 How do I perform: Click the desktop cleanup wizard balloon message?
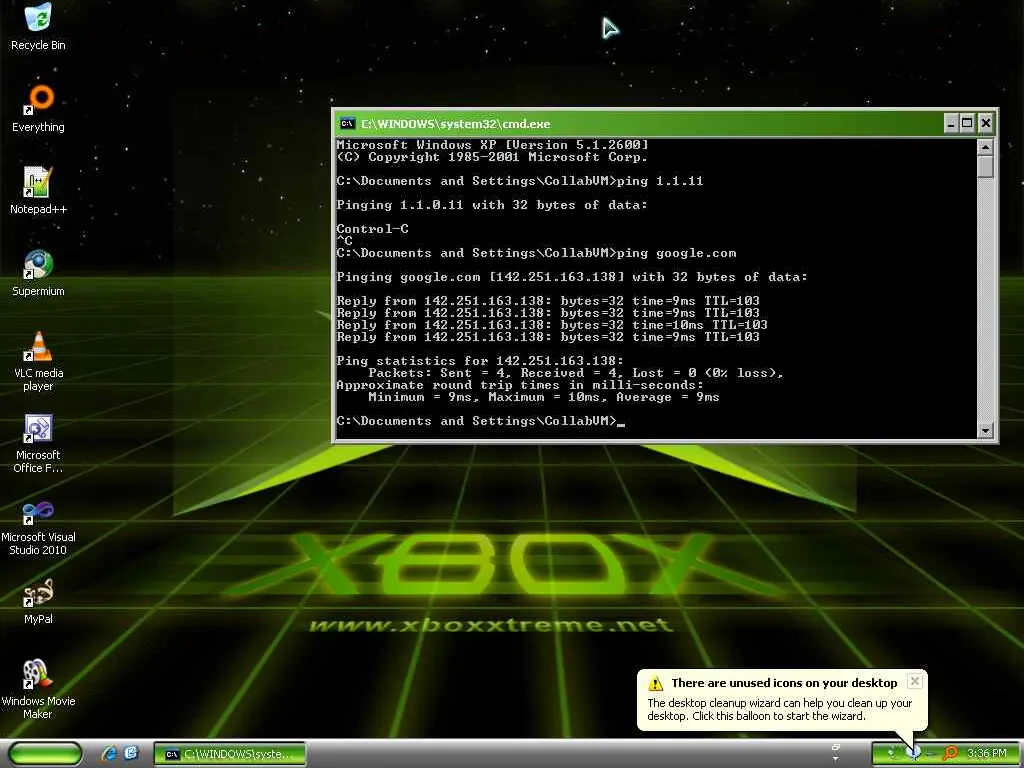coord(779,709)
